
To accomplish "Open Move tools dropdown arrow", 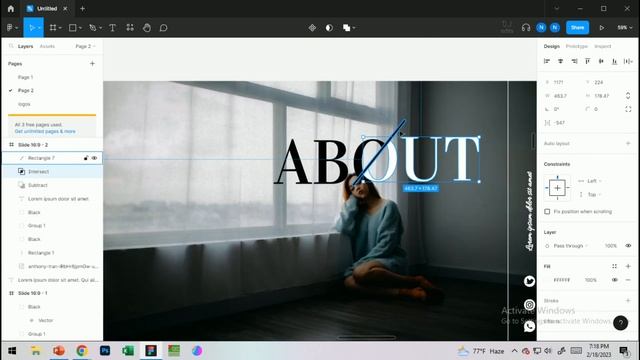I will coord(39,28).
